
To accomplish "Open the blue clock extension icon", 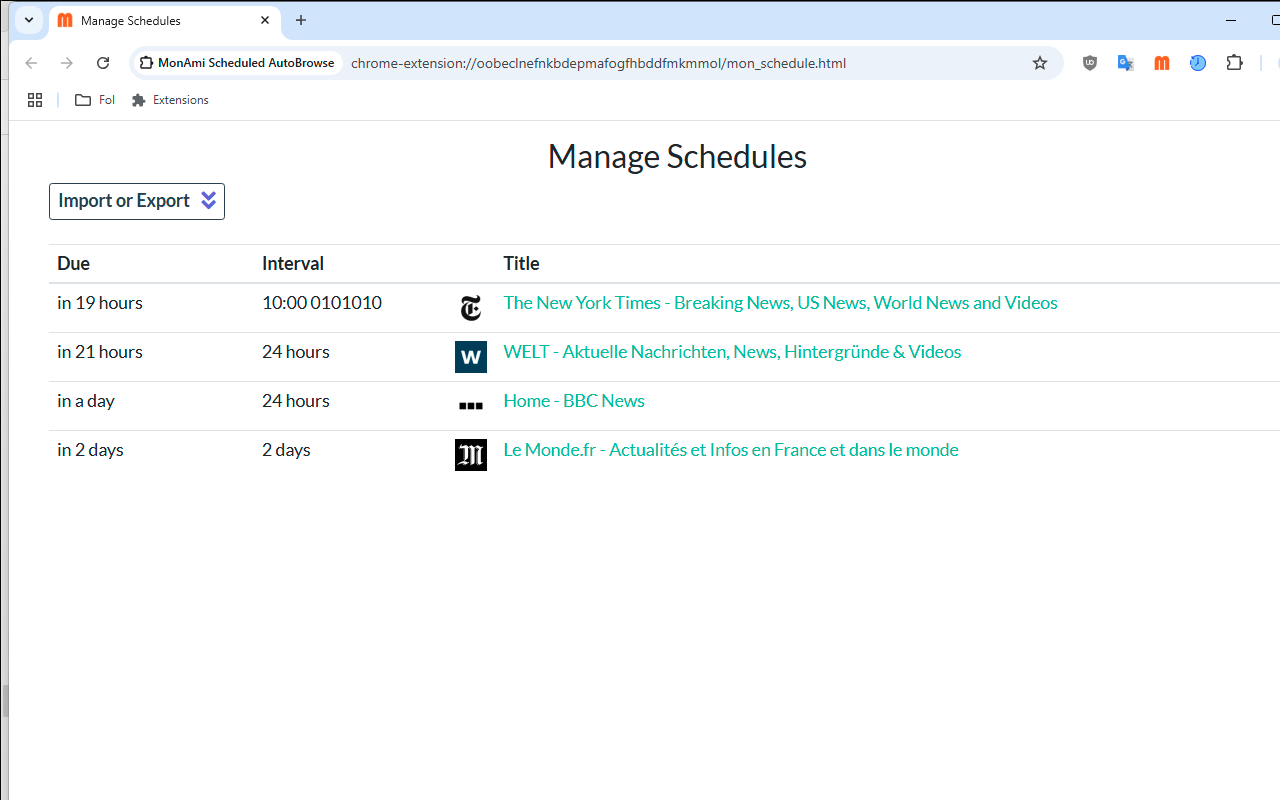I will pos(1198,63).
